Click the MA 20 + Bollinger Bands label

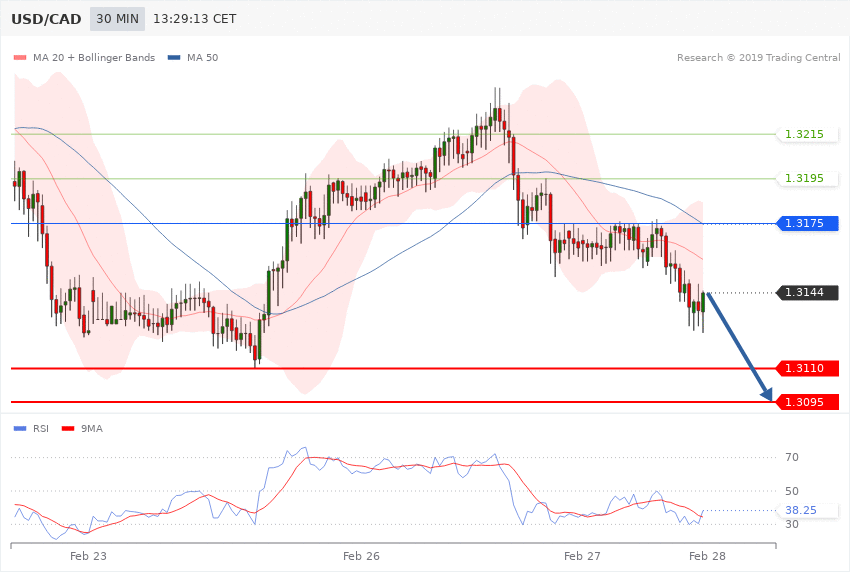94,57
